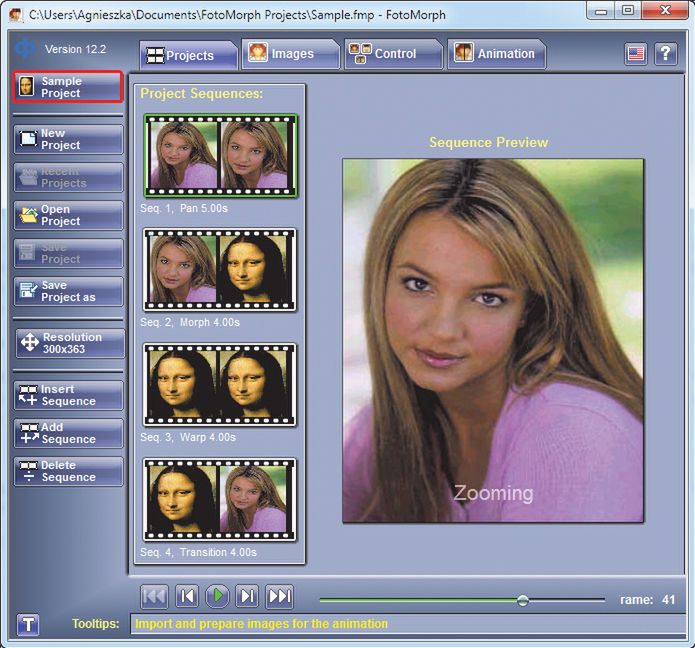Click the frame number 41
Image resolution: width=695 pixels, height=648 pixels.
tap(668, 600)
